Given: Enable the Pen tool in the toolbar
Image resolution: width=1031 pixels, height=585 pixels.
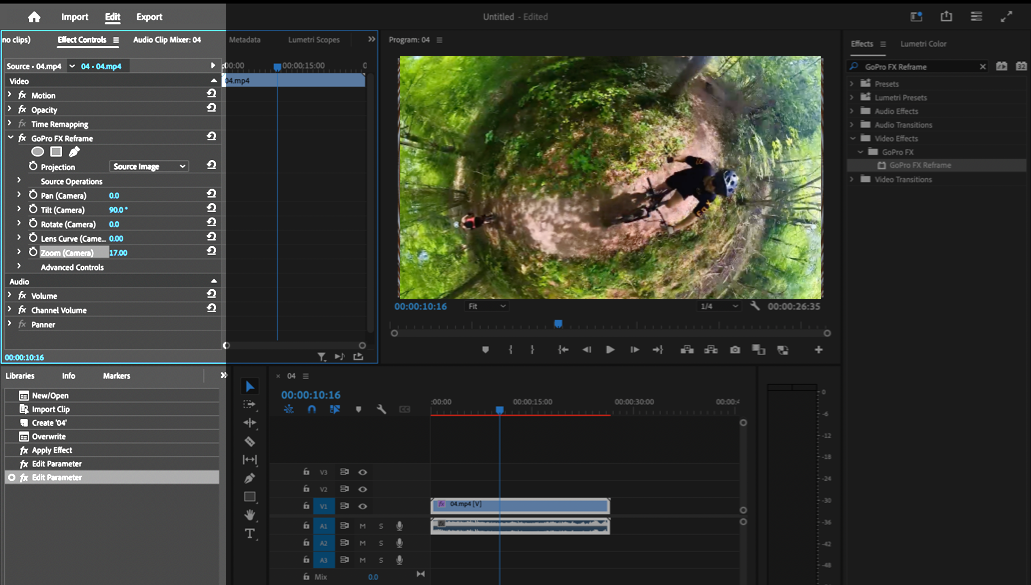Looking at the screenshot, I should pyautogui.click(x=250, y=478).
